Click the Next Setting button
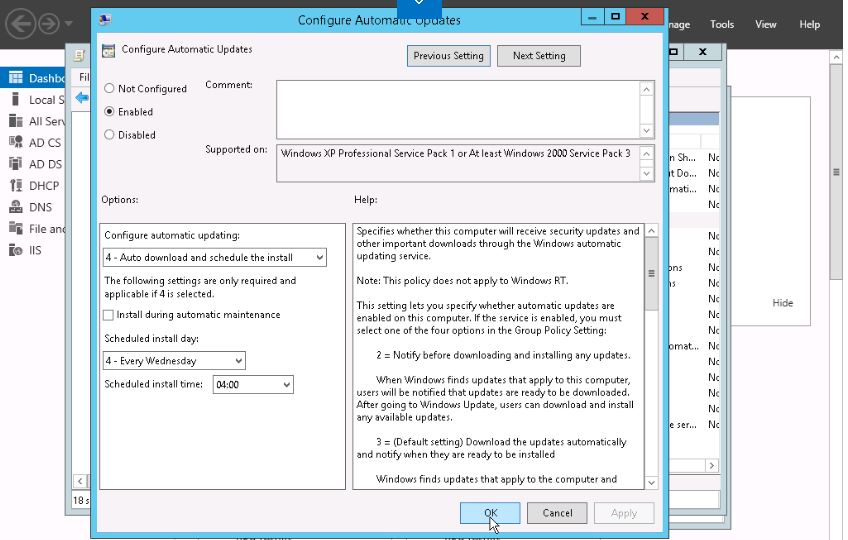 [539, 56]
